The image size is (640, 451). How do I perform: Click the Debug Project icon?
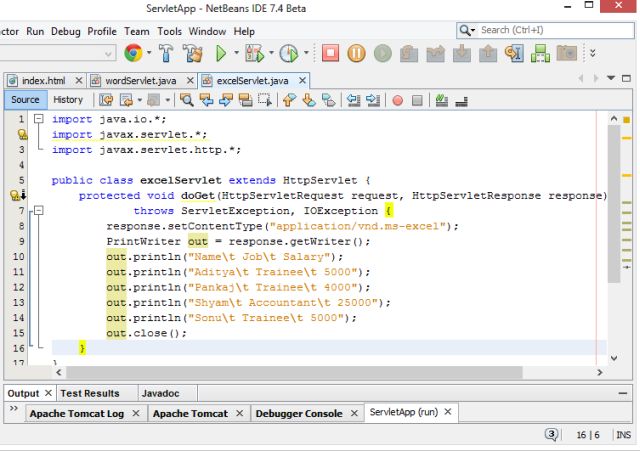click(254, 53)
